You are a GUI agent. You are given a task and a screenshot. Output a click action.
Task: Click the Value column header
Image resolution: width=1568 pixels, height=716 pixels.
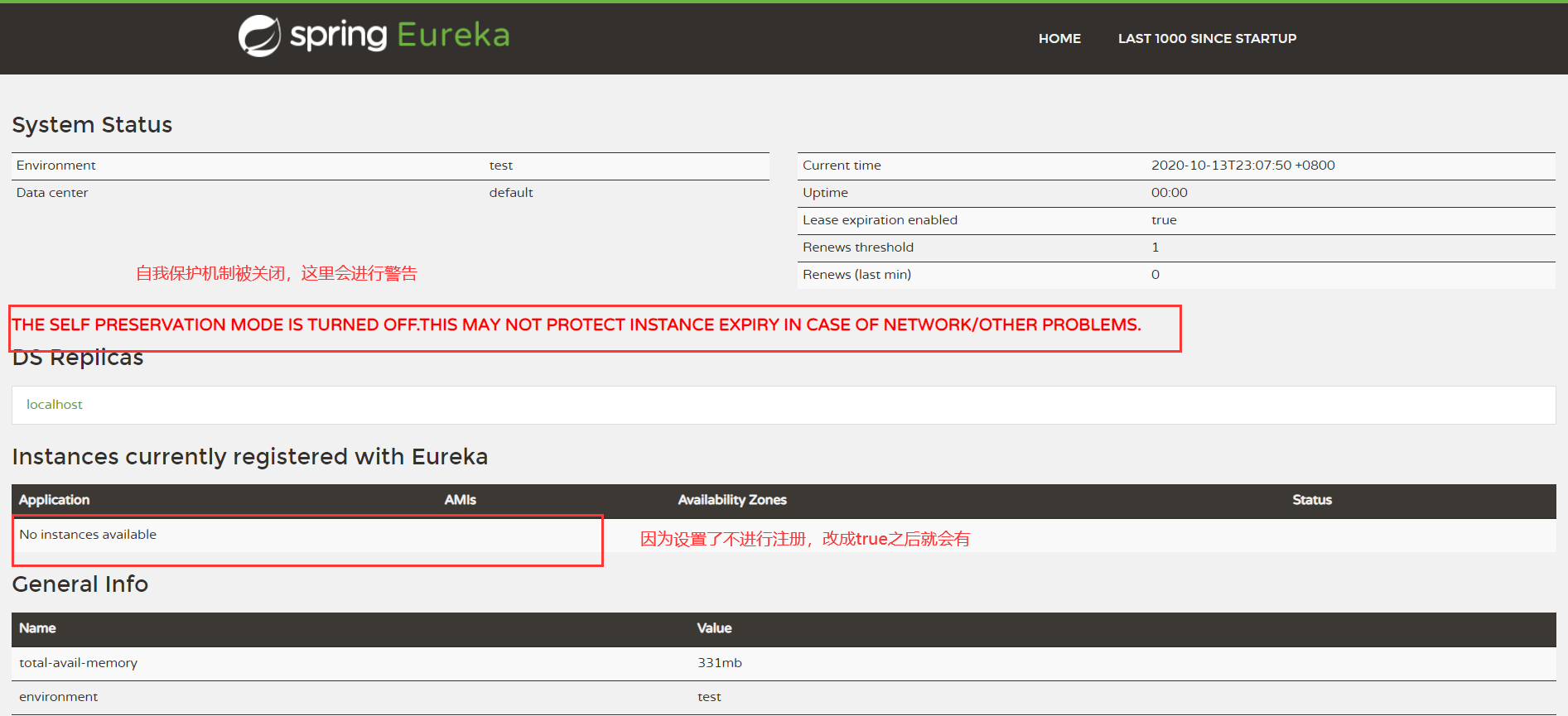pyautogui.click(x=714, y=628)
